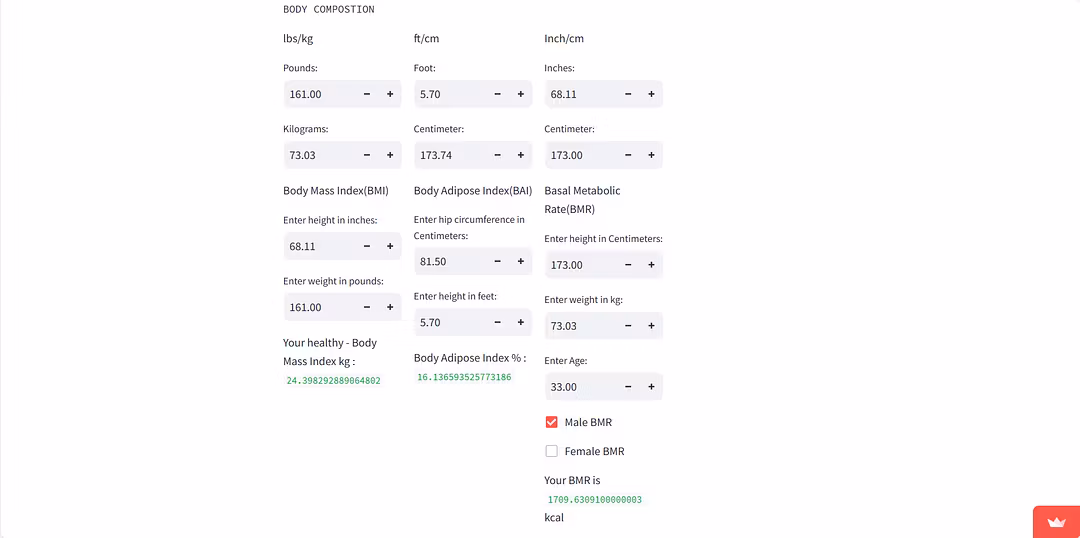Screen dimensions: 1080x538
Task: Click plus button on Foot field
Action: click(521, 94)
